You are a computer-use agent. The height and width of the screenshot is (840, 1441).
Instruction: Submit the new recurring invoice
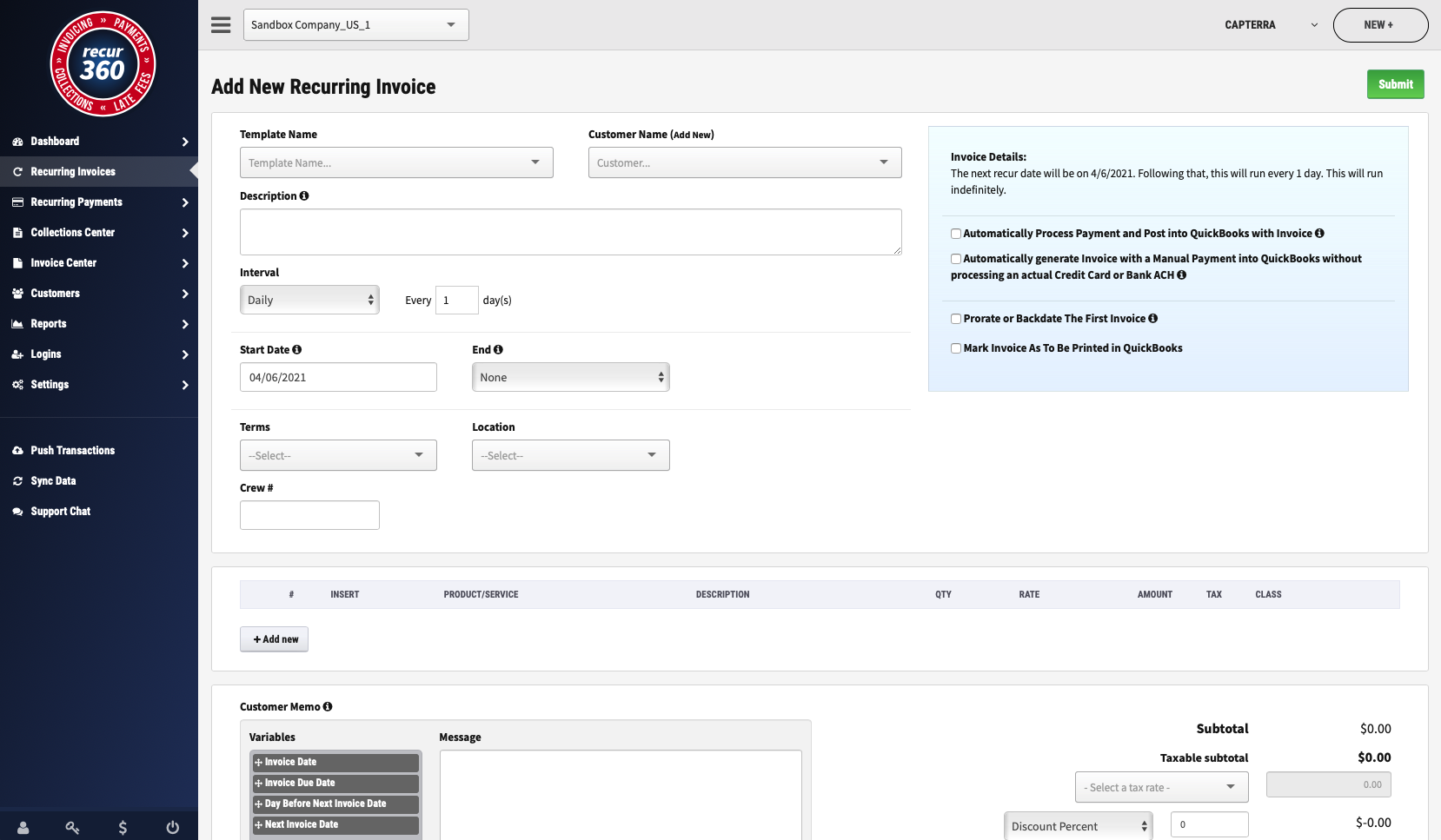(1395, 84)
